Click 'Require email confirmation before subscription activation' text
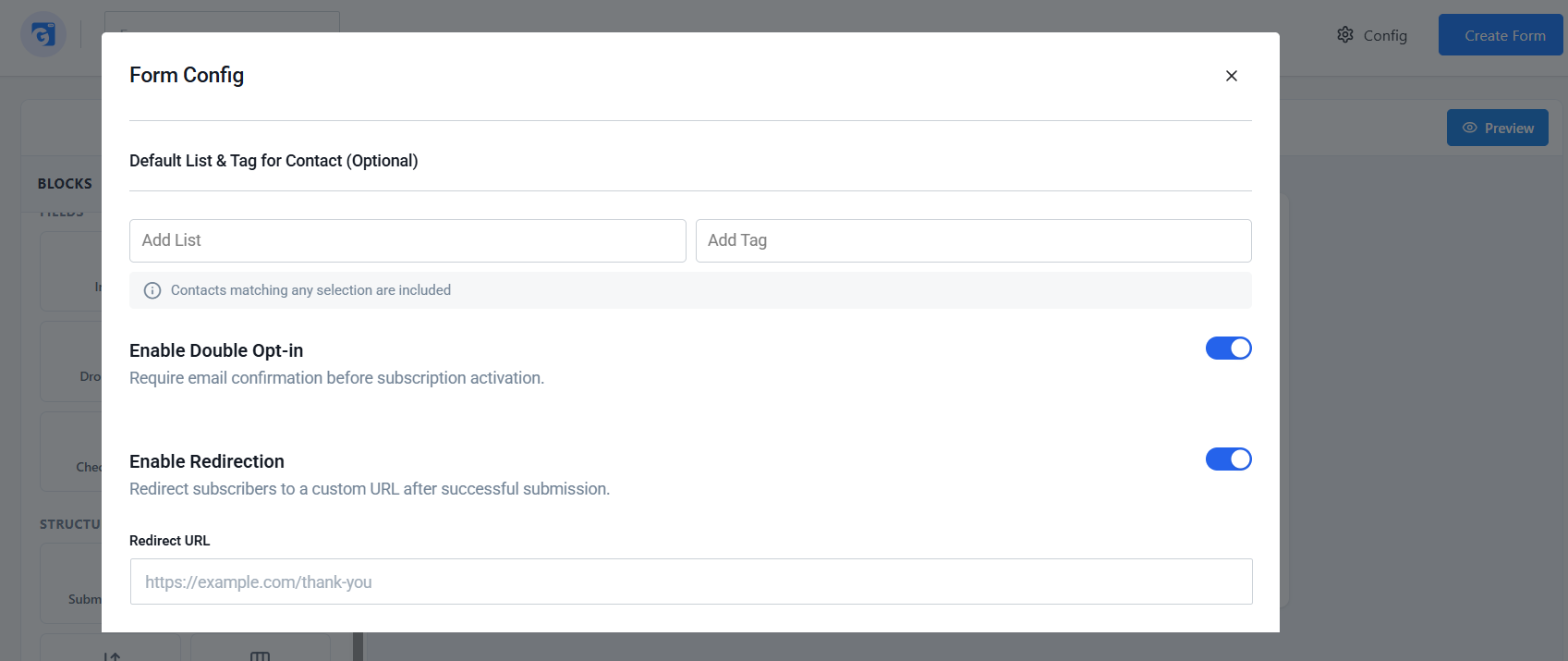The width and height of the screenshot is (1568, 661). pos(336,378)
